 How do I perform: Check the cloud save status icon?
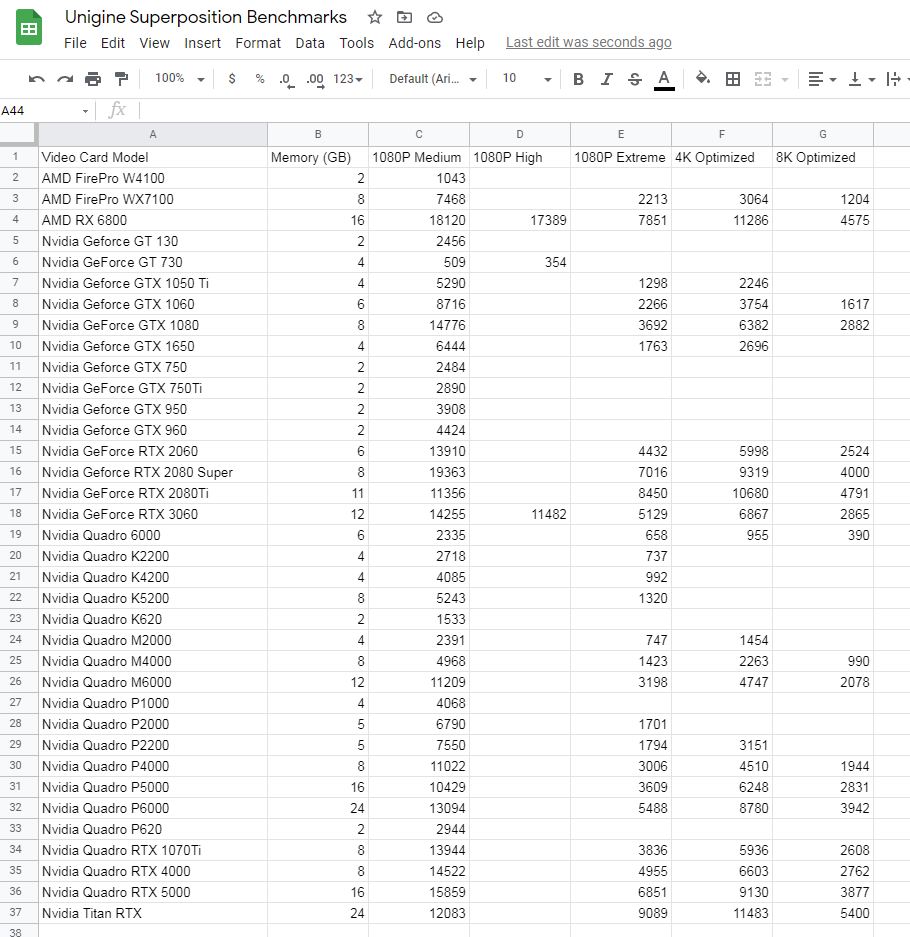[x=434, y=18]
